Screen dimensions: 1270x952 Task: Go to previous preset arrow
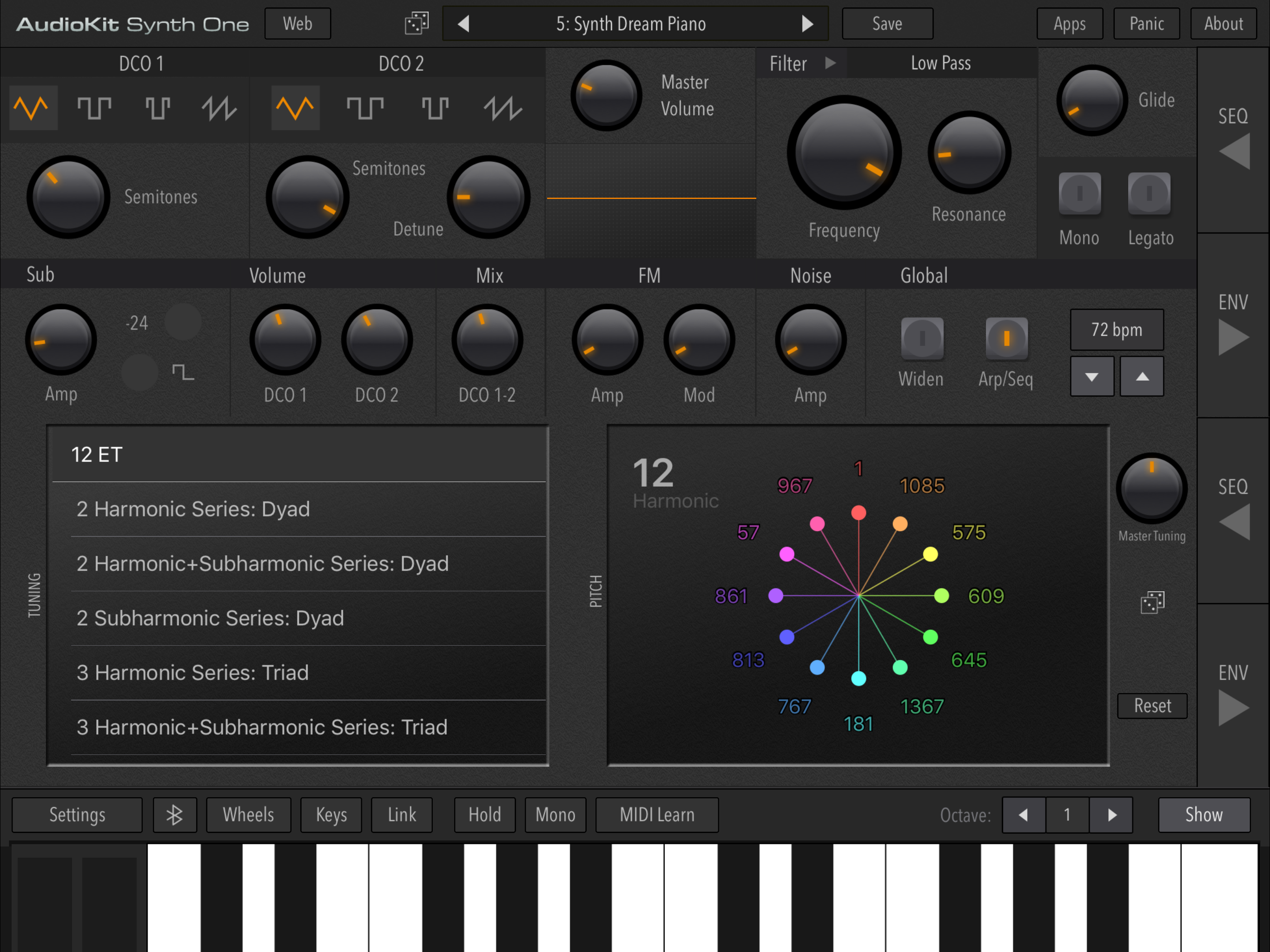click(464, 24)
